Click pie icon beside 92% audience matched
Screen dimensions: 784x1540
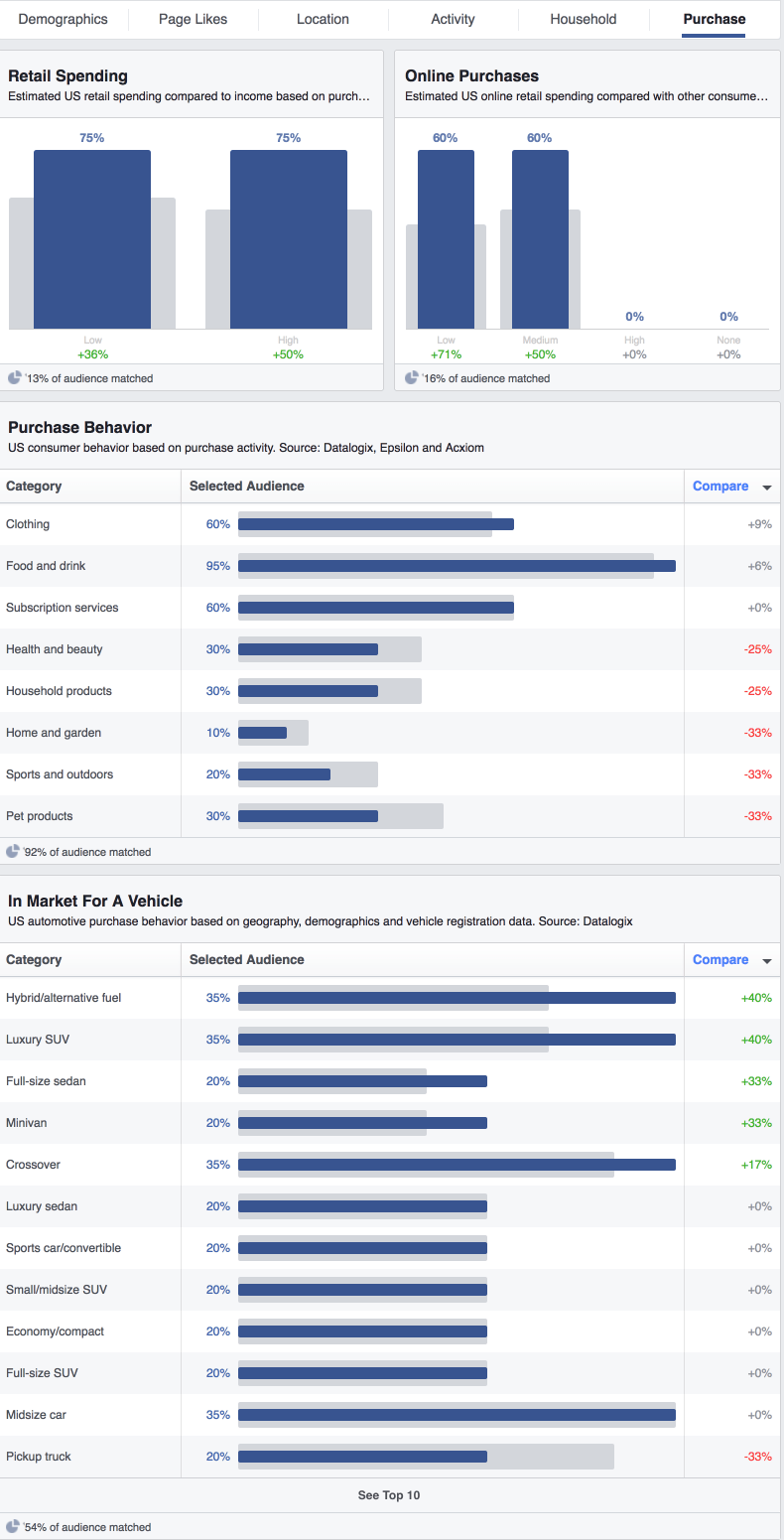click(x=13, y=852)
